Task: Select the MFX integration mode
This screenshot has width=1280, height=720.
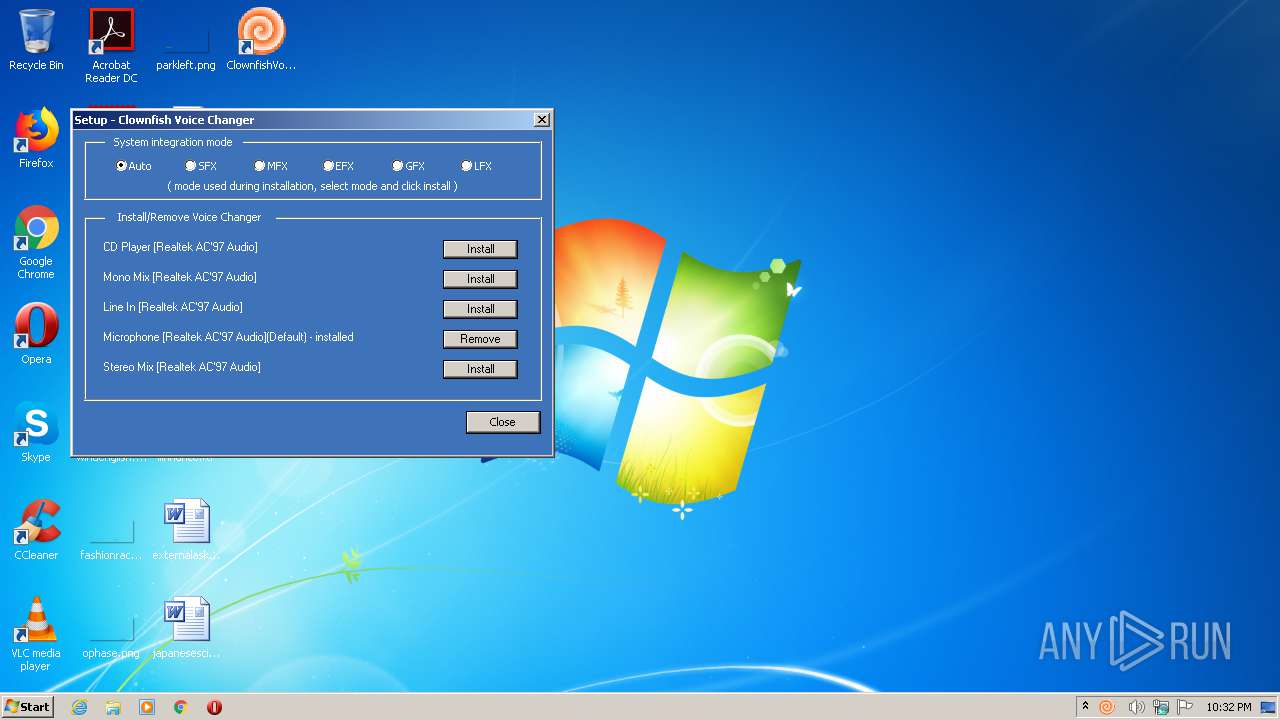Action: pos(271,166)
